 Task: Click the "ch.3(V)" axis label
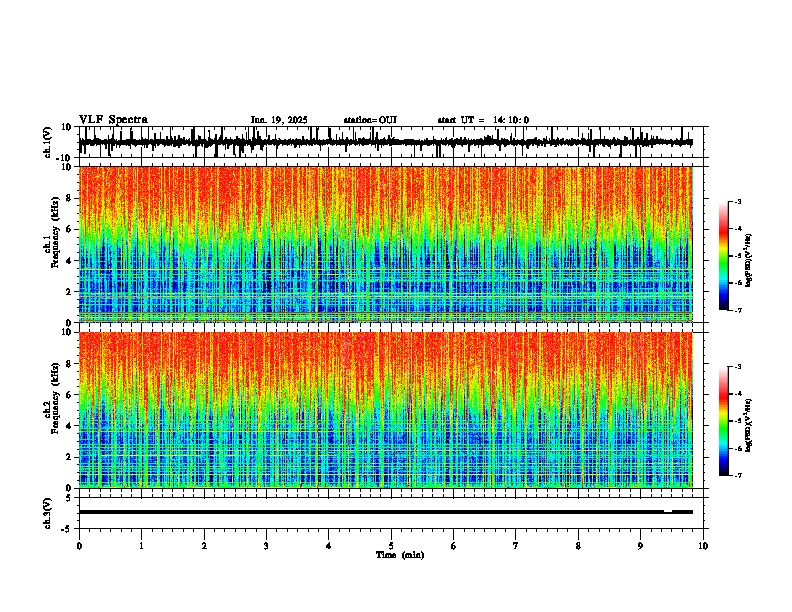47,514
